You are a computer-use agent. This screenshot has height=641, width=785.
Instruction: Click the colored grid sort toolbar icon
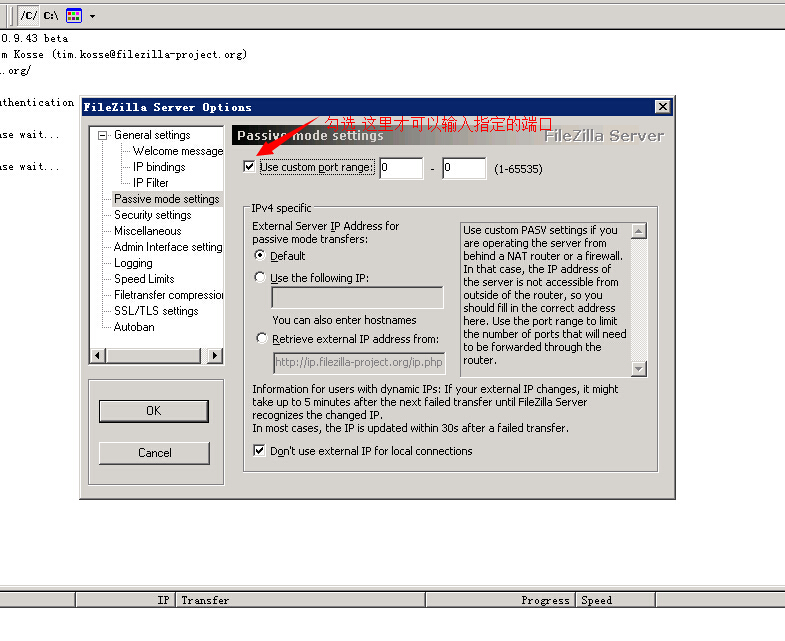point(74,16)
